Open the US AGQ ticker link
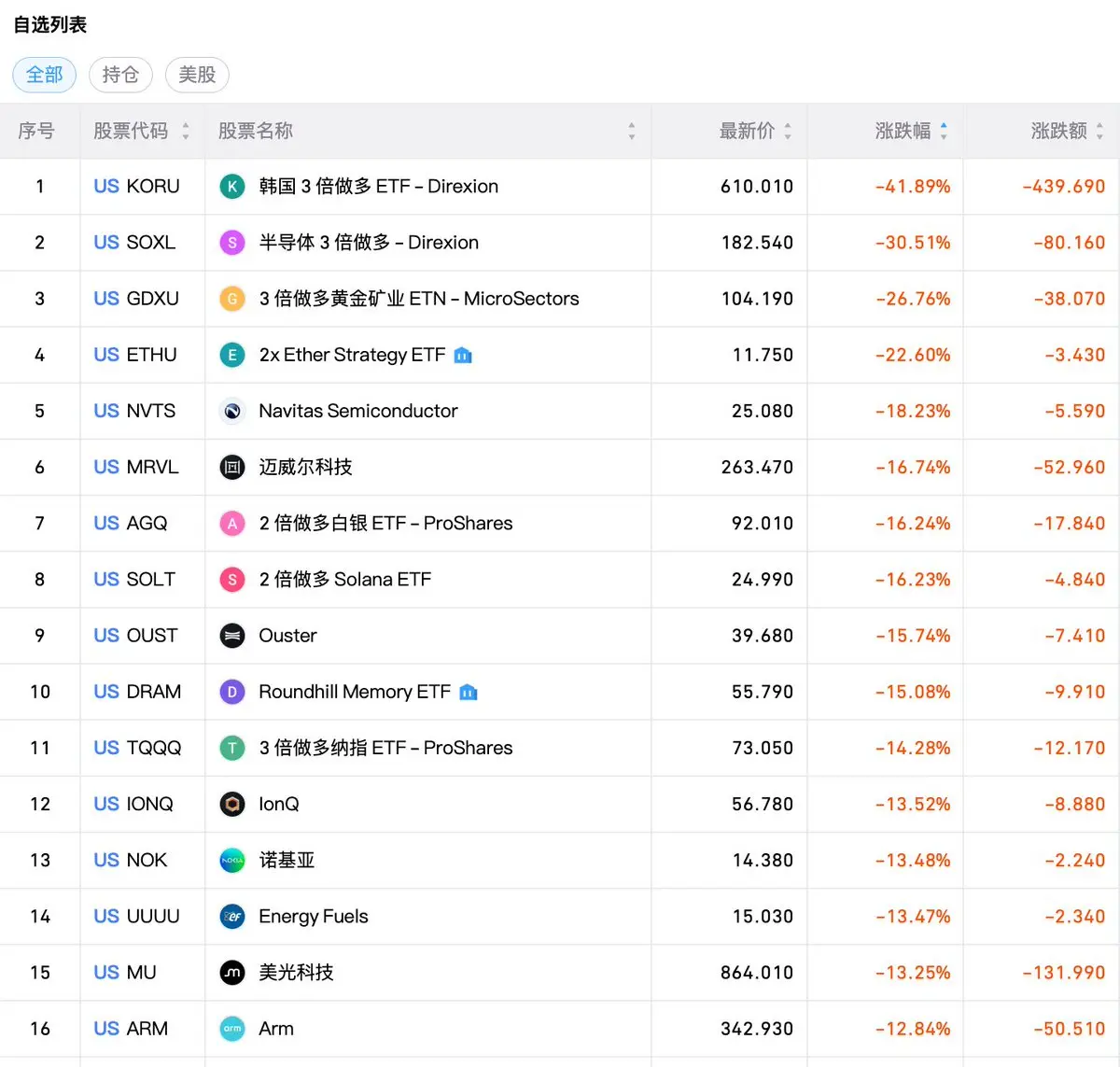The width and height of the screenshot is (1120, 1067). (x=131, y=524)
